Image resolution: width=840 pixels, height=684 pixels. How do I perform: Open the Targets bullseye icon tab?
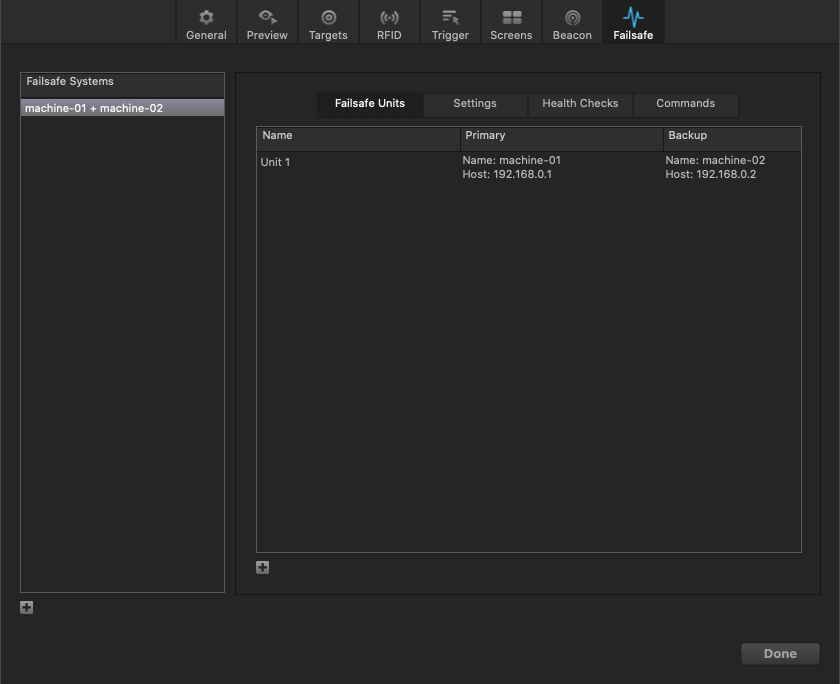click(x=328, y=22)
